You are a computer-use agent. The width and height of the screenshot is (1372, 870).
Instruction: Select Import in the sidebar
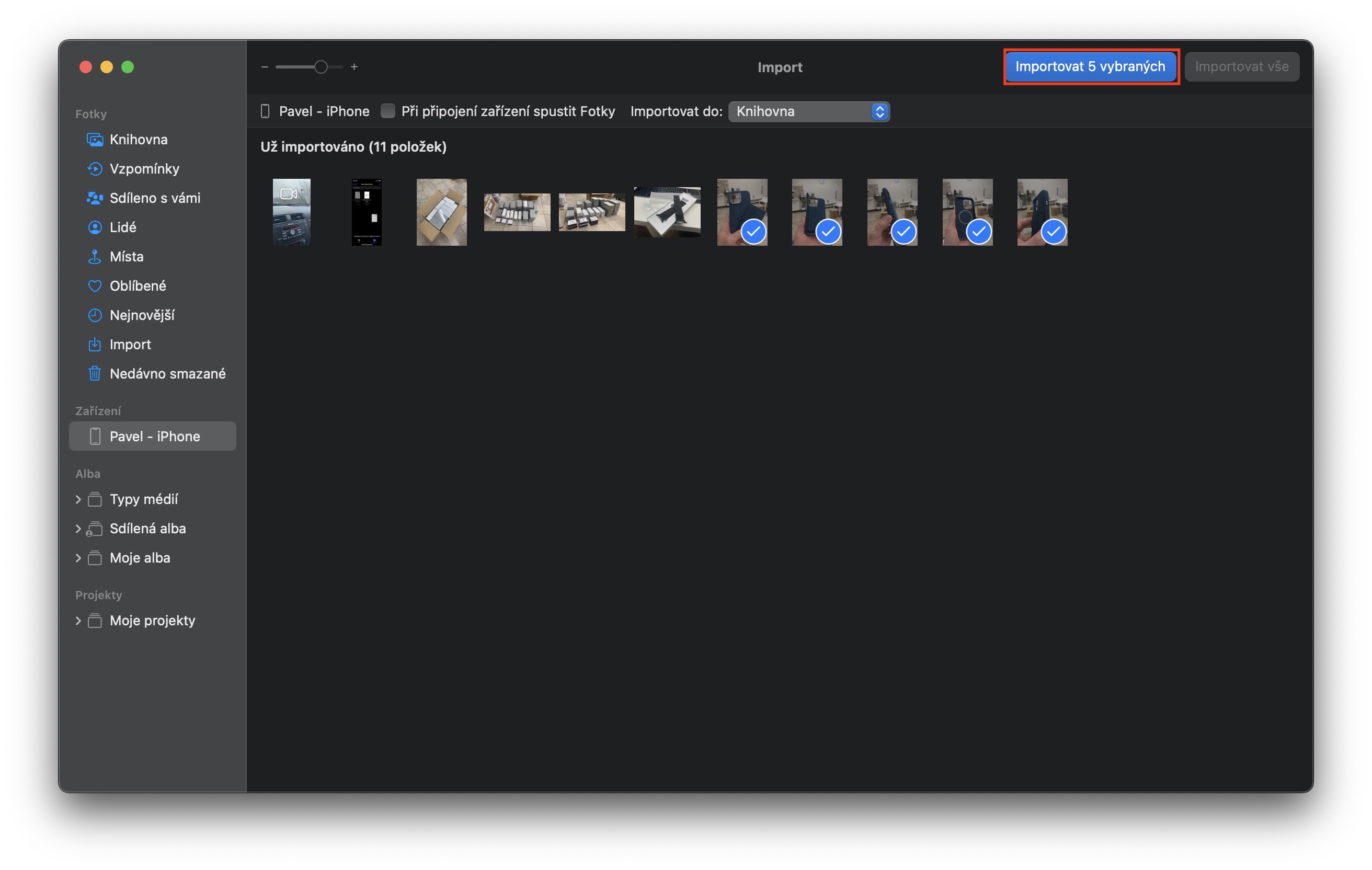(130, 345)
